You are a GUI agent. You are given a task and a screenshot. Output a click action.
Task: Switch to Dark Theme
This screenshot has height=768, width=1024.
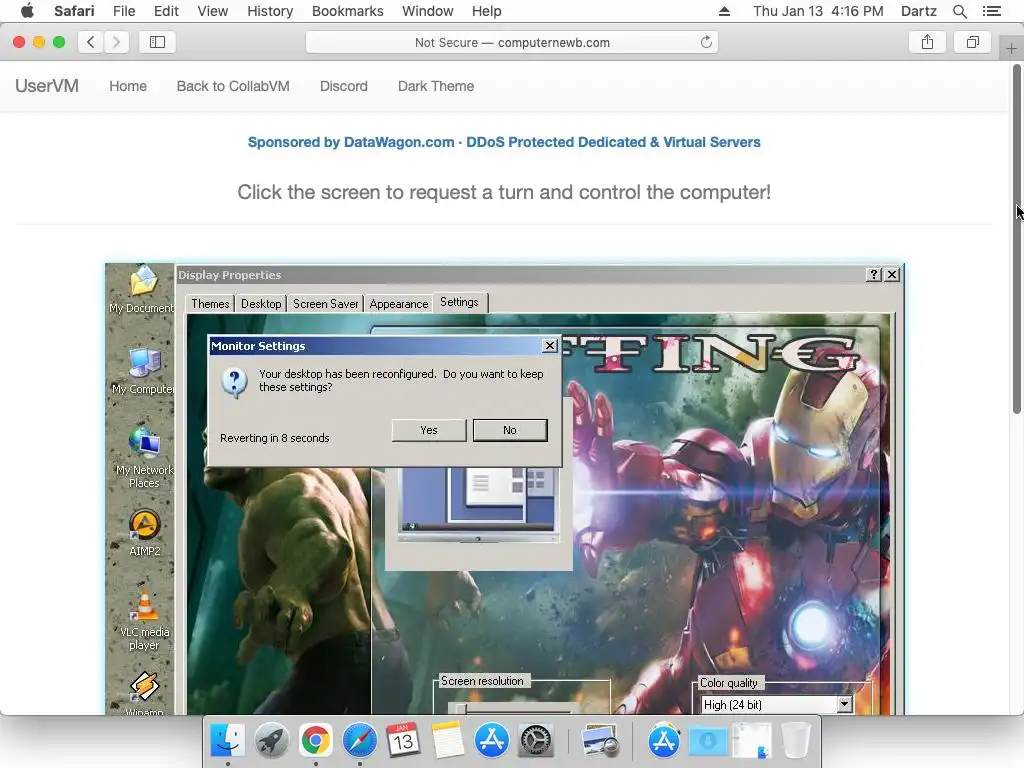[x=436, y=86]
